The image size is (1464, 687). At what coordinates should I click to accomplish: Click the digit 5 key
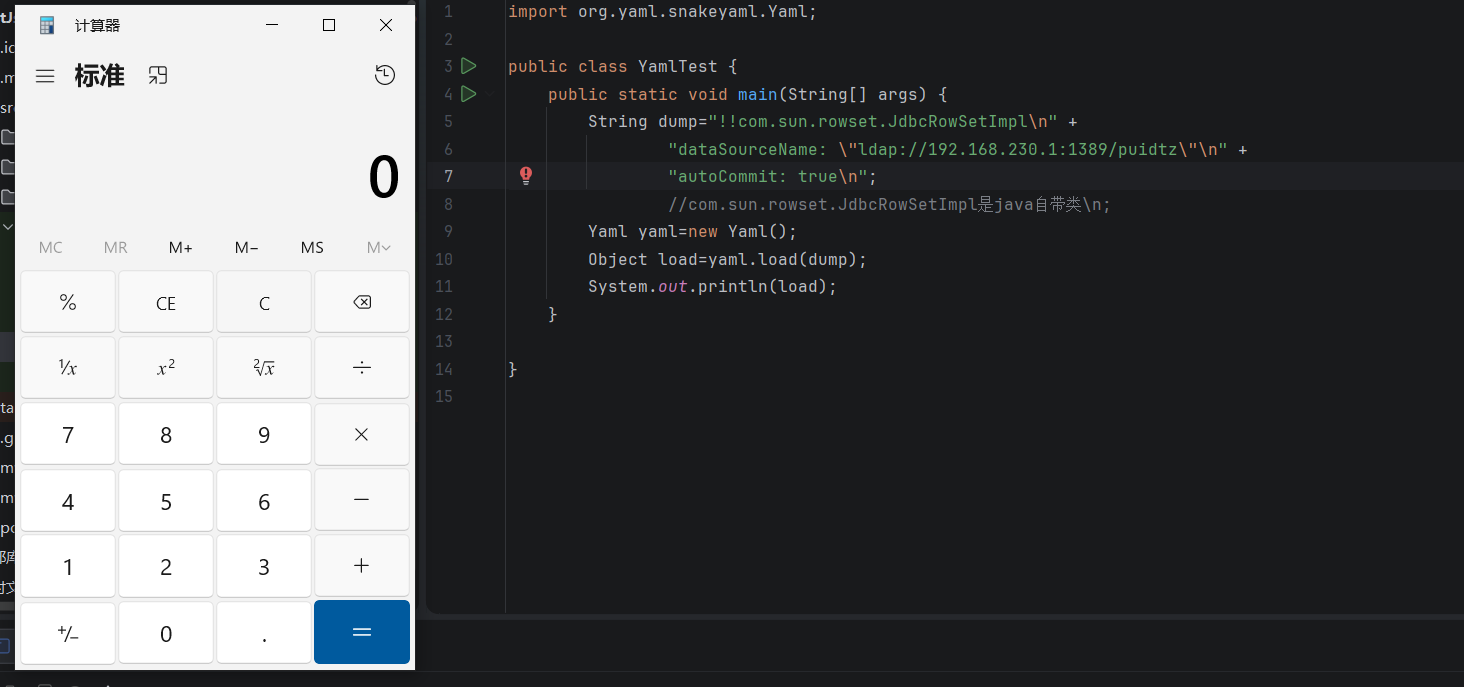(166, 500)
